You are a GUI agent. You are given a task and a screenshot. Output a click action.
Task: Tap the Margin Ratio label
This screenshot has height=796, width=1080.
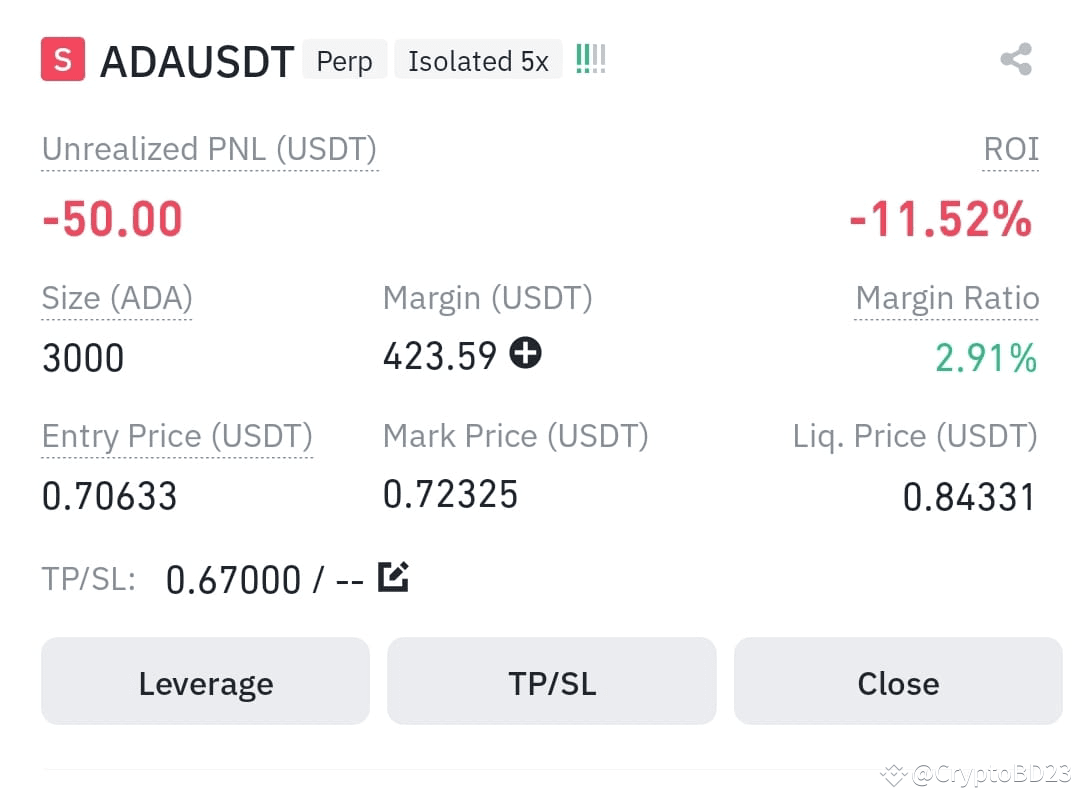point(947,299)
